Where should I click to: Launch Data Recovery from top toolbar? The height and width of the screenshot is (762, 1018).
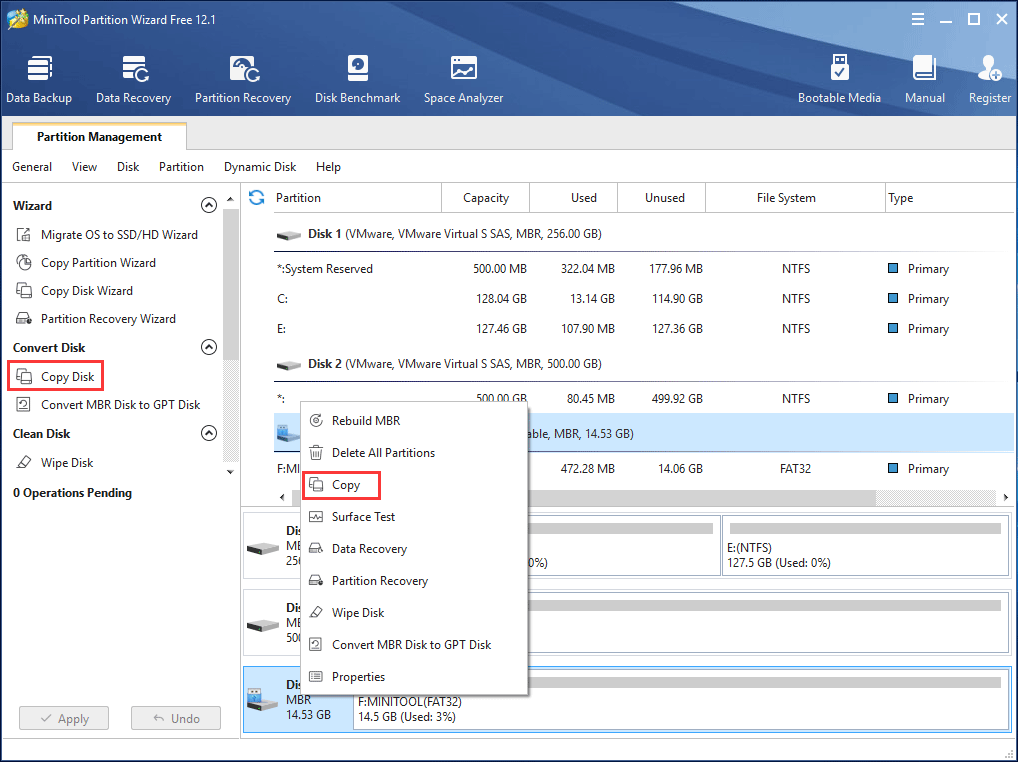click(x=134, y=79)
